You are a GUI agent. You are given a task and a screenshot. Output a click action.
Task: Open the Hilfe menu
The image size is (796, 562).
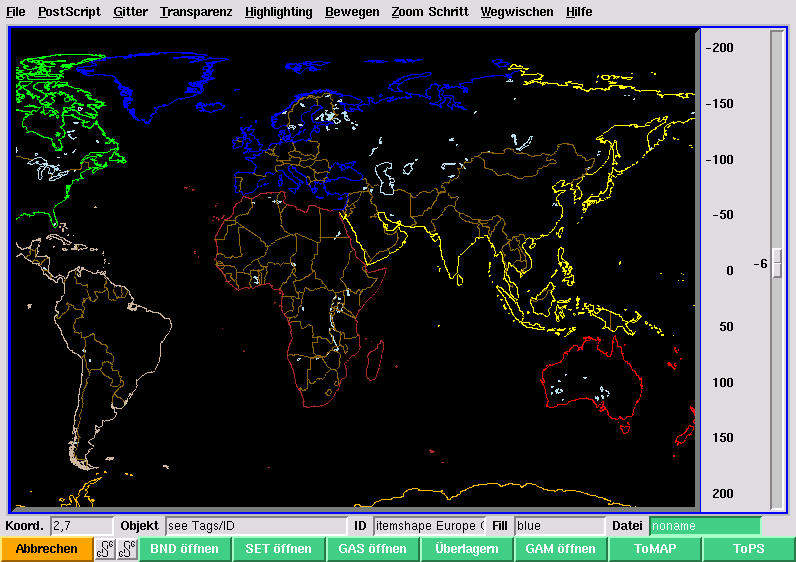click(x=579, y=11)
